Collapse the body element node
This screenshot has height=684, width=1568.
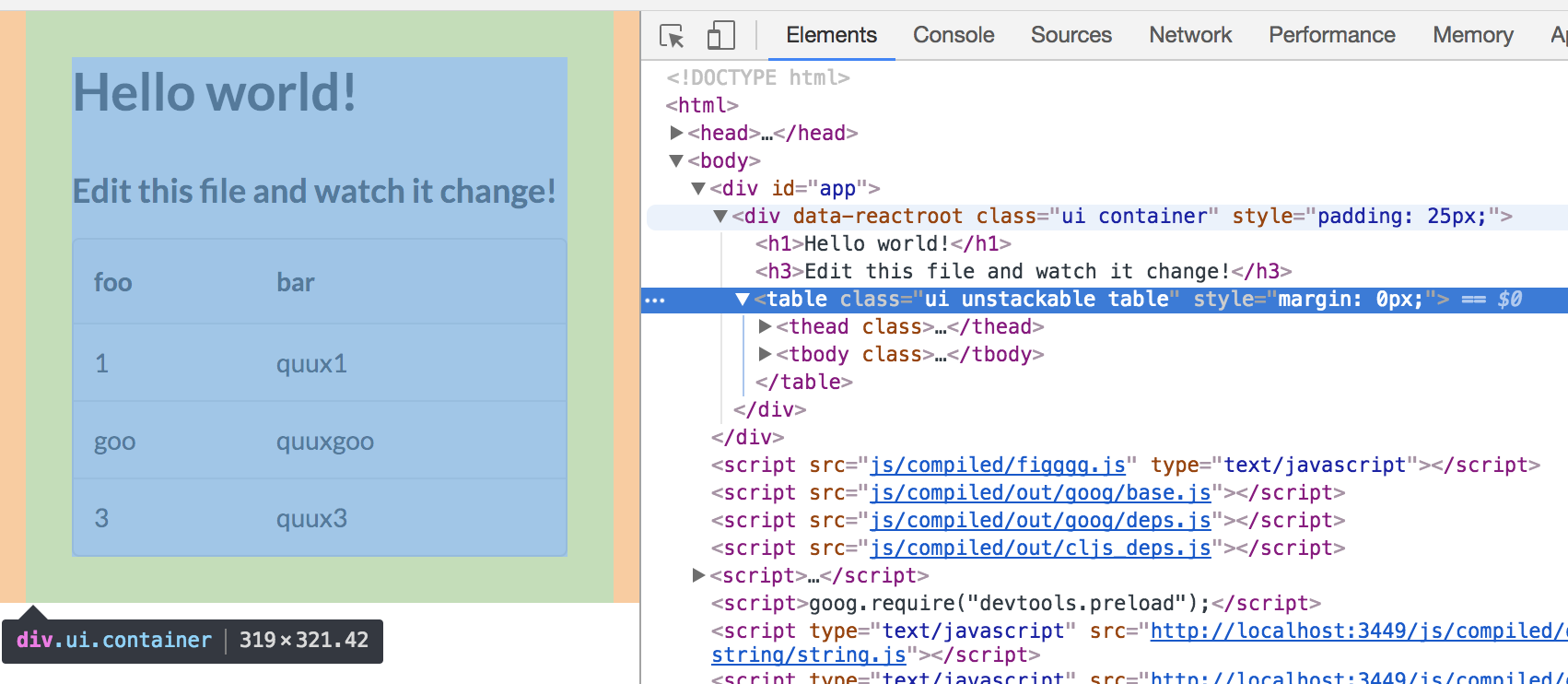[x=676, y=161]
